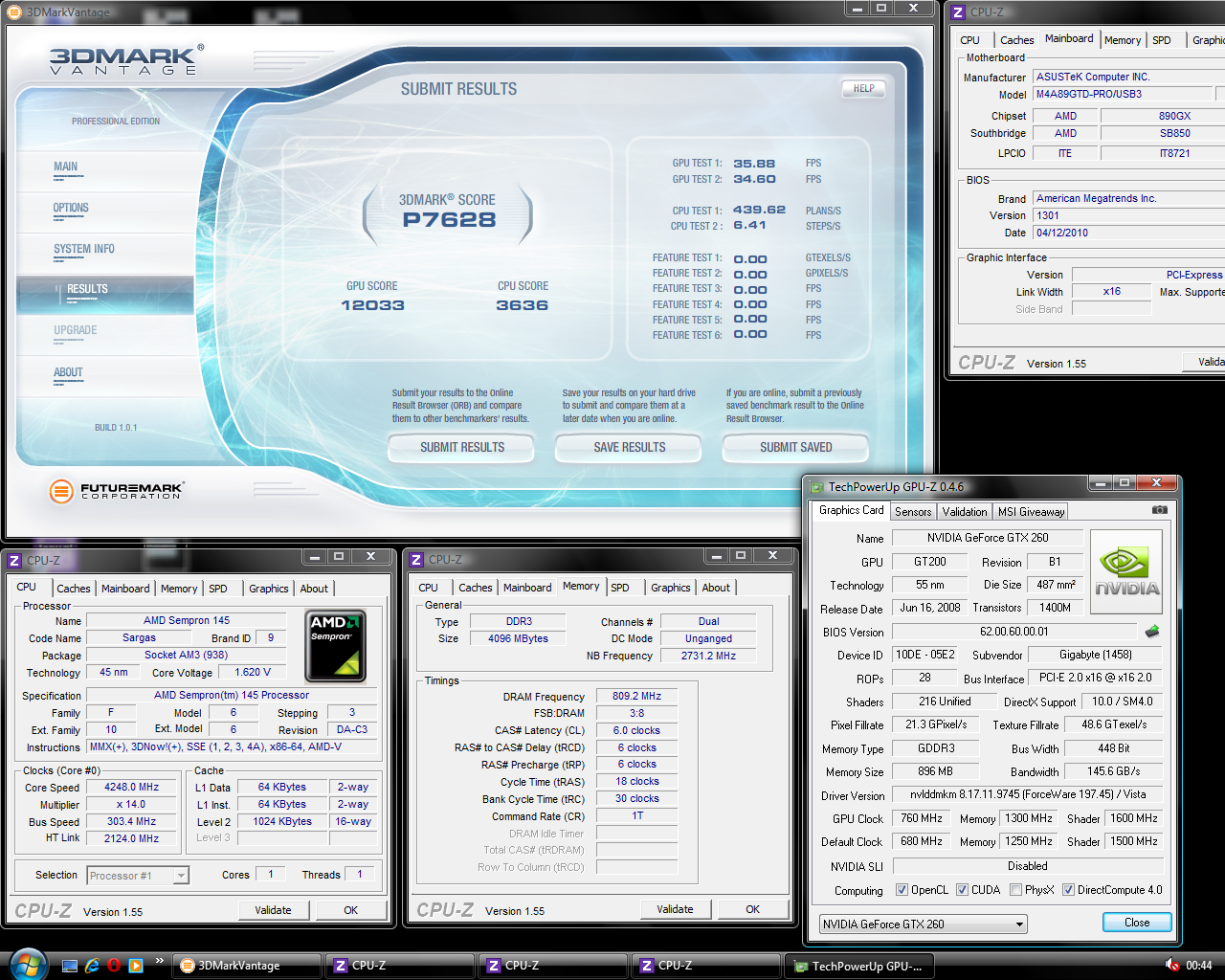Enable the PhysX checkbox

pyautogui.click(x=1015, y=890)
